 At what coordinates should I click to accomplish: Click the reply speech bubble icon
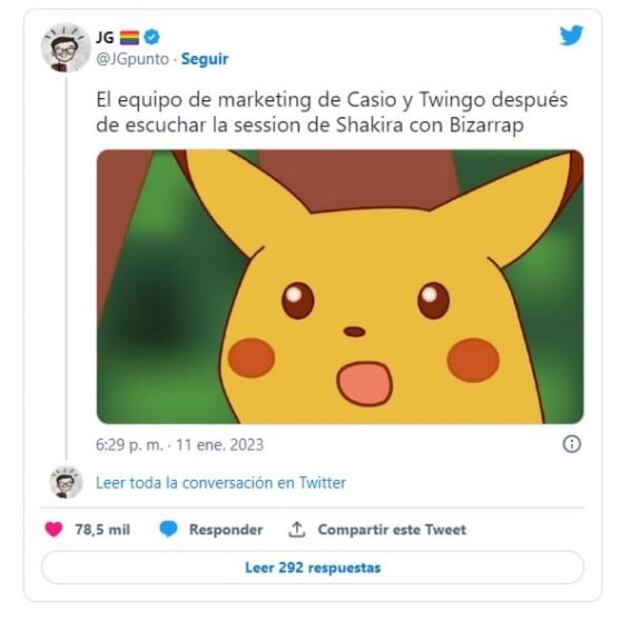point(169,530)
